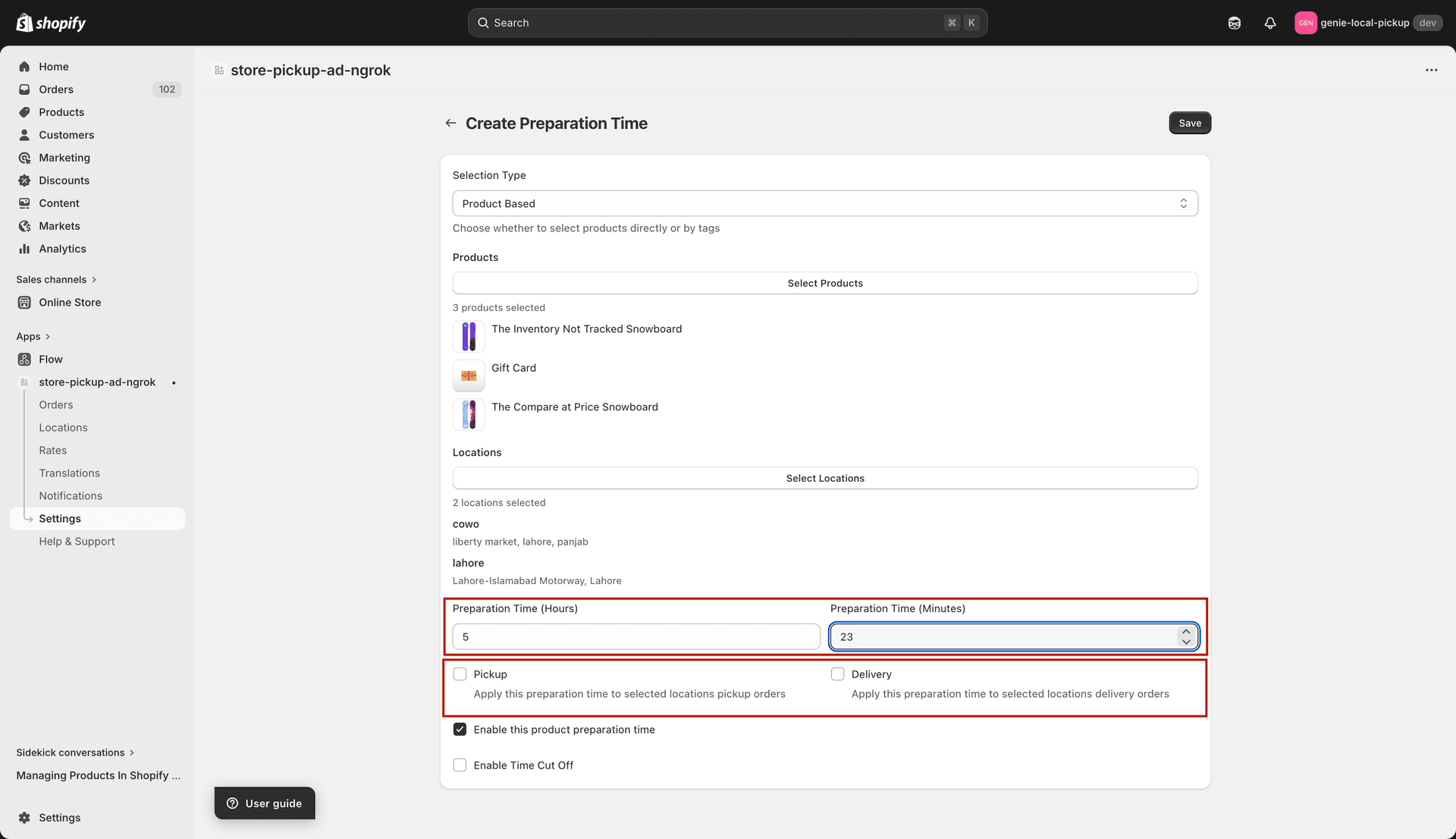Check Enable Time Cut Off
This screenshot has height=839, width=1456.
(460, 765)
